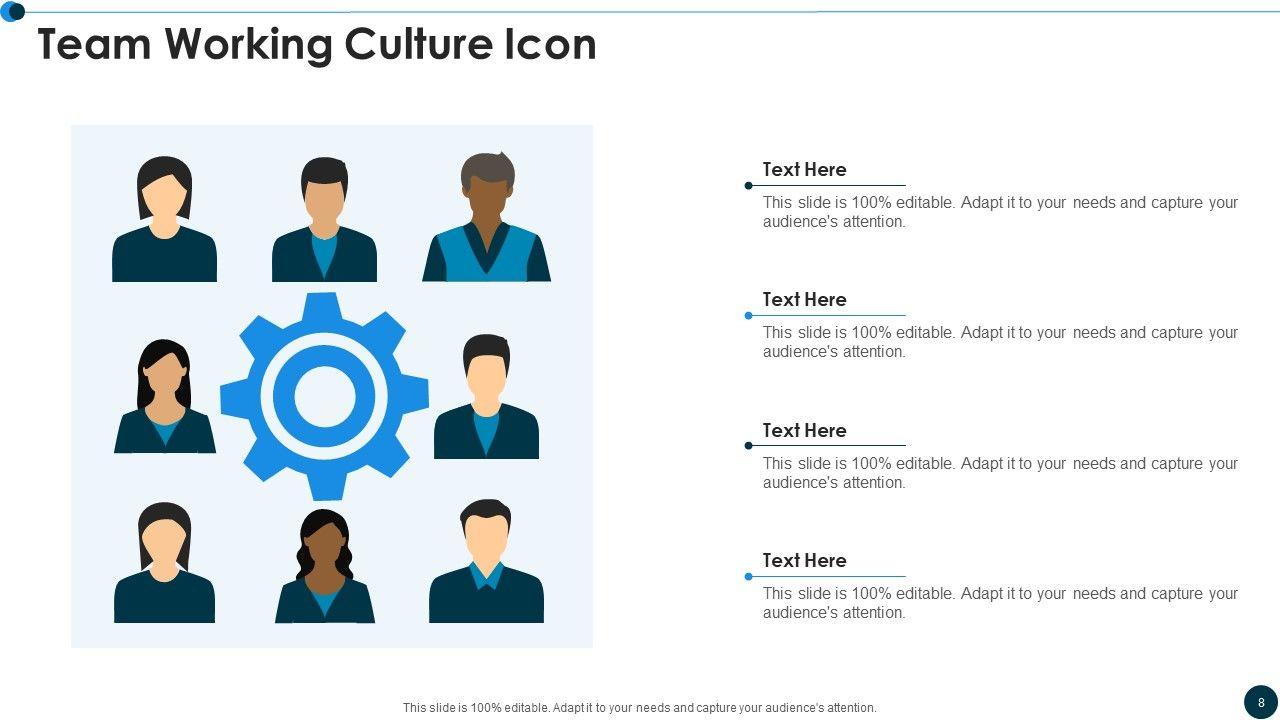Select the tan-skinned man avatar in dark suit
This screenshot has width=1280, height=720.
(x=324, y=219)
